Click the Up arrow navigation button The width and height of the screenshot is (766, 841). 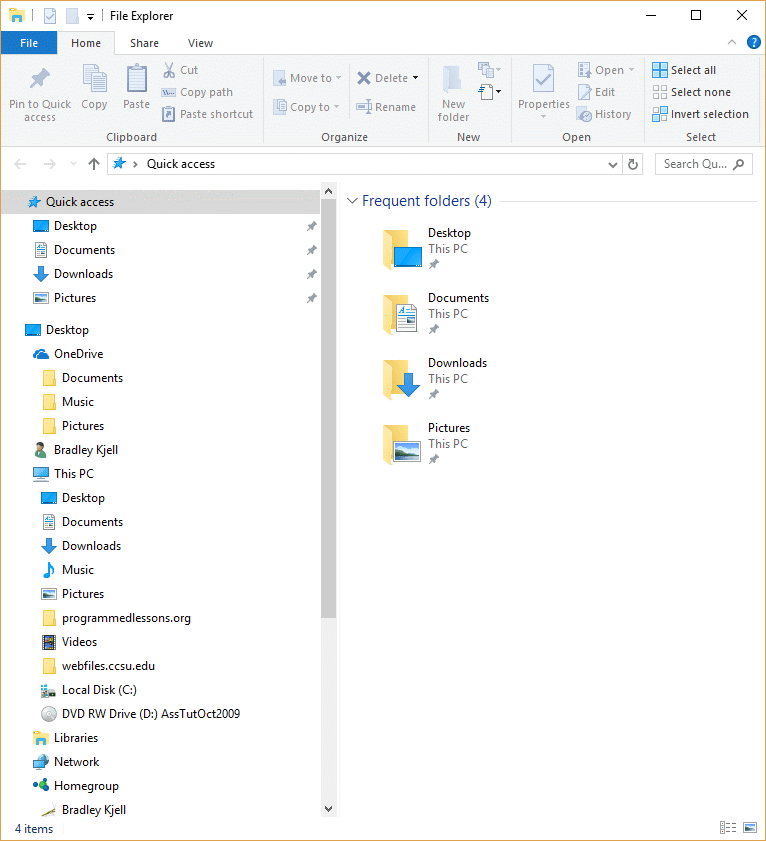pyautogui.click(x=94, y=164)
